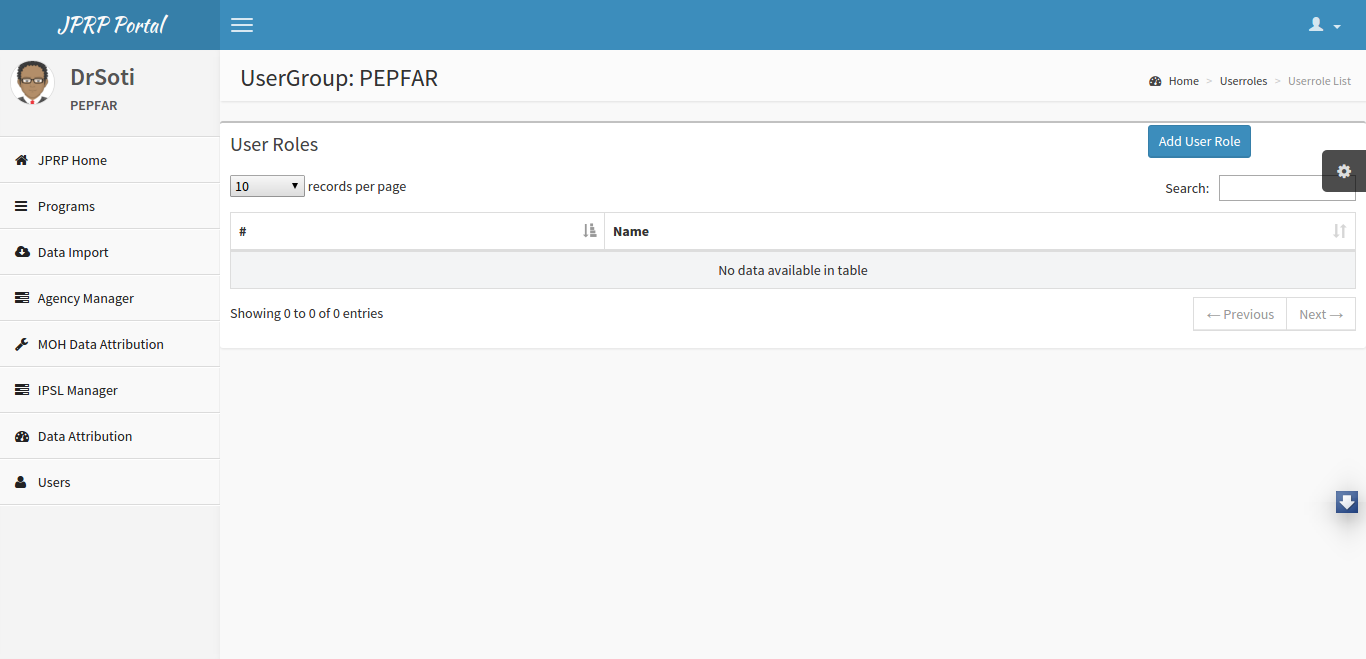The width and height of the screenshot is (1366, 659).
Task: Go to Userroles breadcrumb link
Action: (1243, 81)
